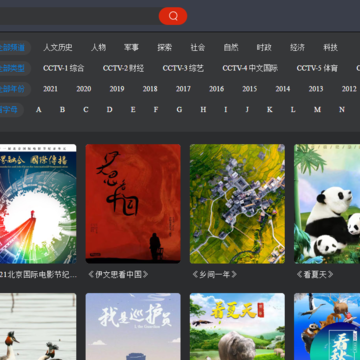
Task: Filter by 时政 category
Action: (x=264, y=48)
